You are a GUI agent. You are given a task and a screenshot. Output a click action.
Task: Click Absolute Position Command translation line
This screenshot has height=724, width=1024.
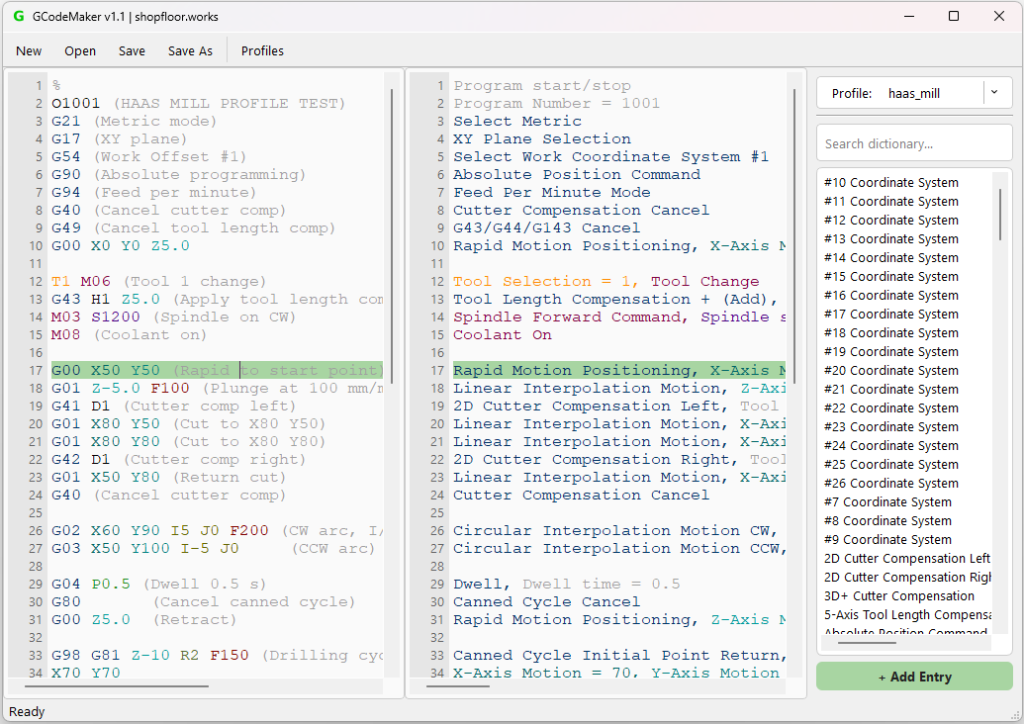pyautogui.click(x=577, y=174)
